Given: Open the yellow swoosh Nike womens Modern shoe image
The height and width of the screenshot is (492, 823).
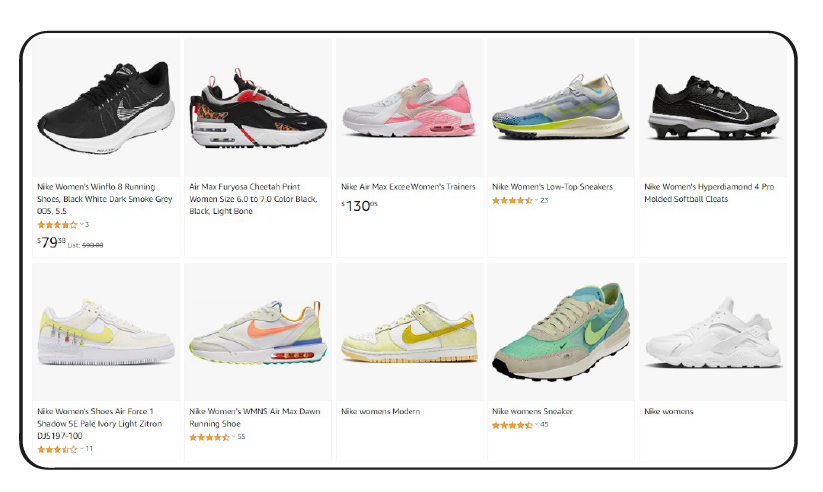Looking at the screenshot, I should [x=409, y=332].
